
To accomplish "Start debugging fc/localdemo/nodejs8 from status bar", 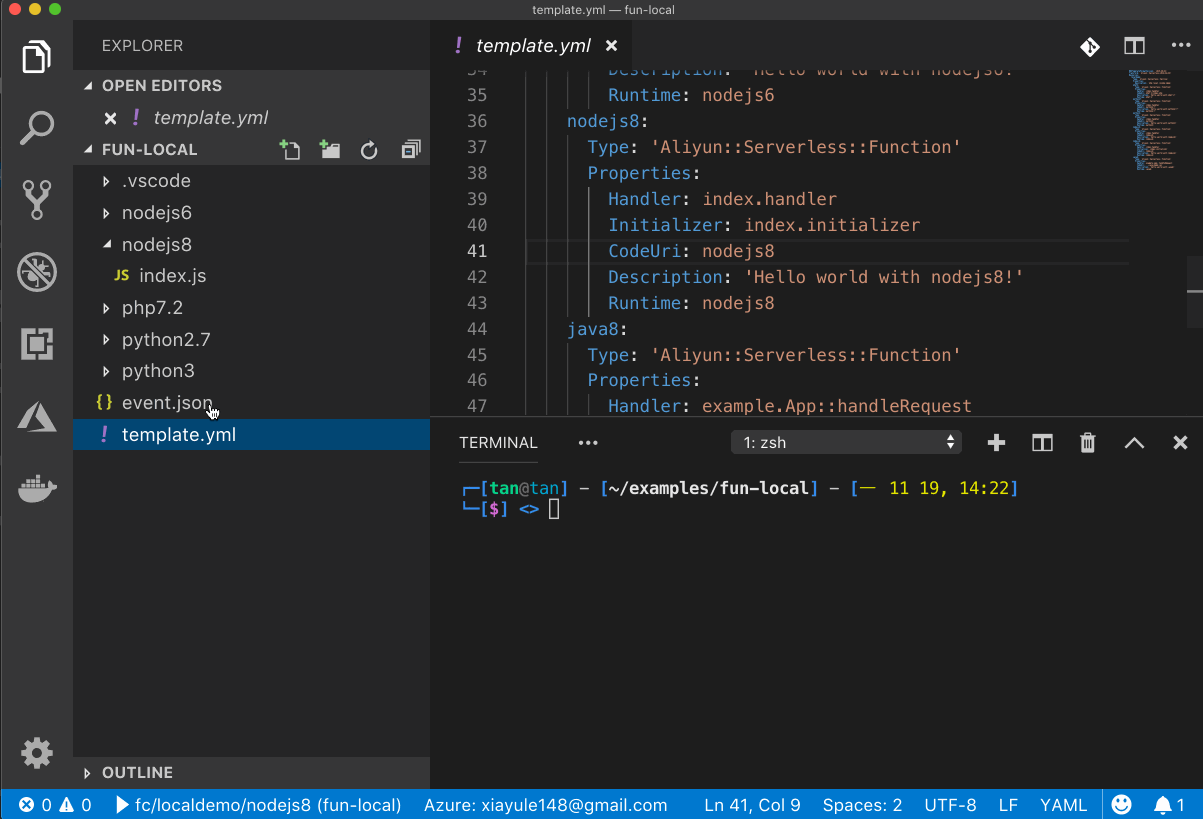I will point(259,805).
